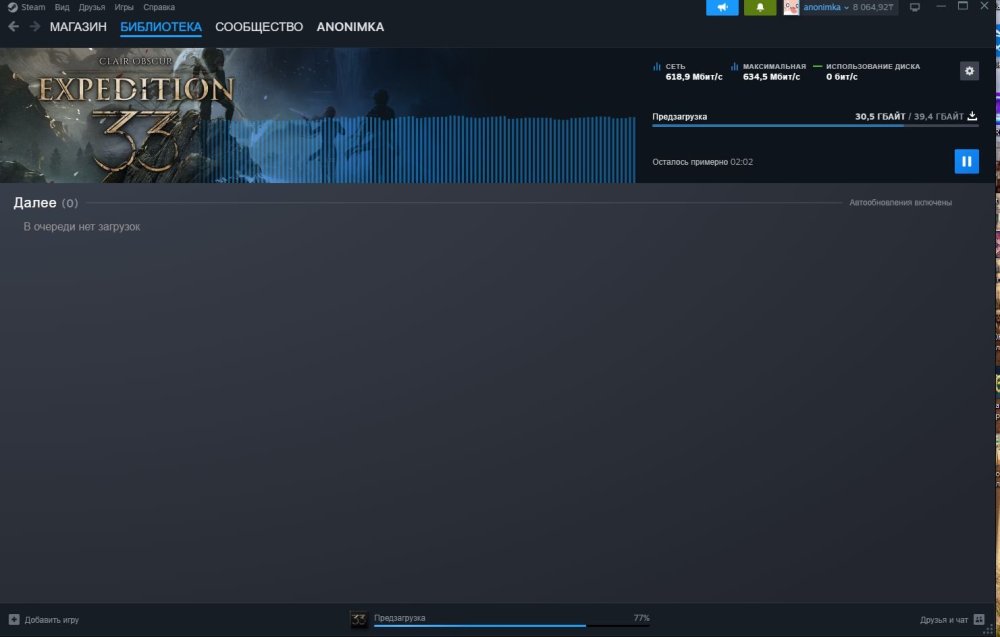Click the Автообновления включены link

[x=900, y=203]
